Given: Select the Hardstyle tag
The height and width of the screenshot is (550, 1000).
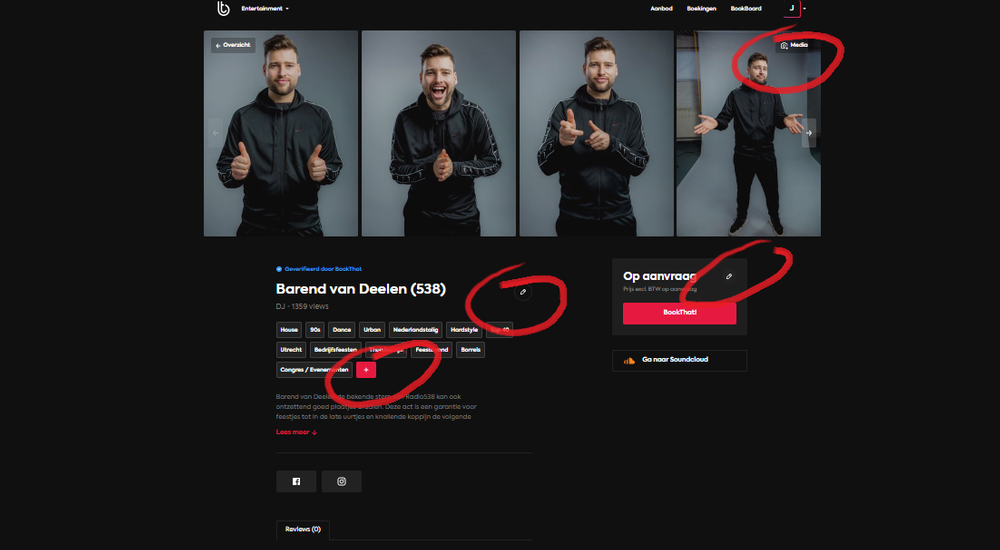Looking at the screenshot, I should click(464, 330).
